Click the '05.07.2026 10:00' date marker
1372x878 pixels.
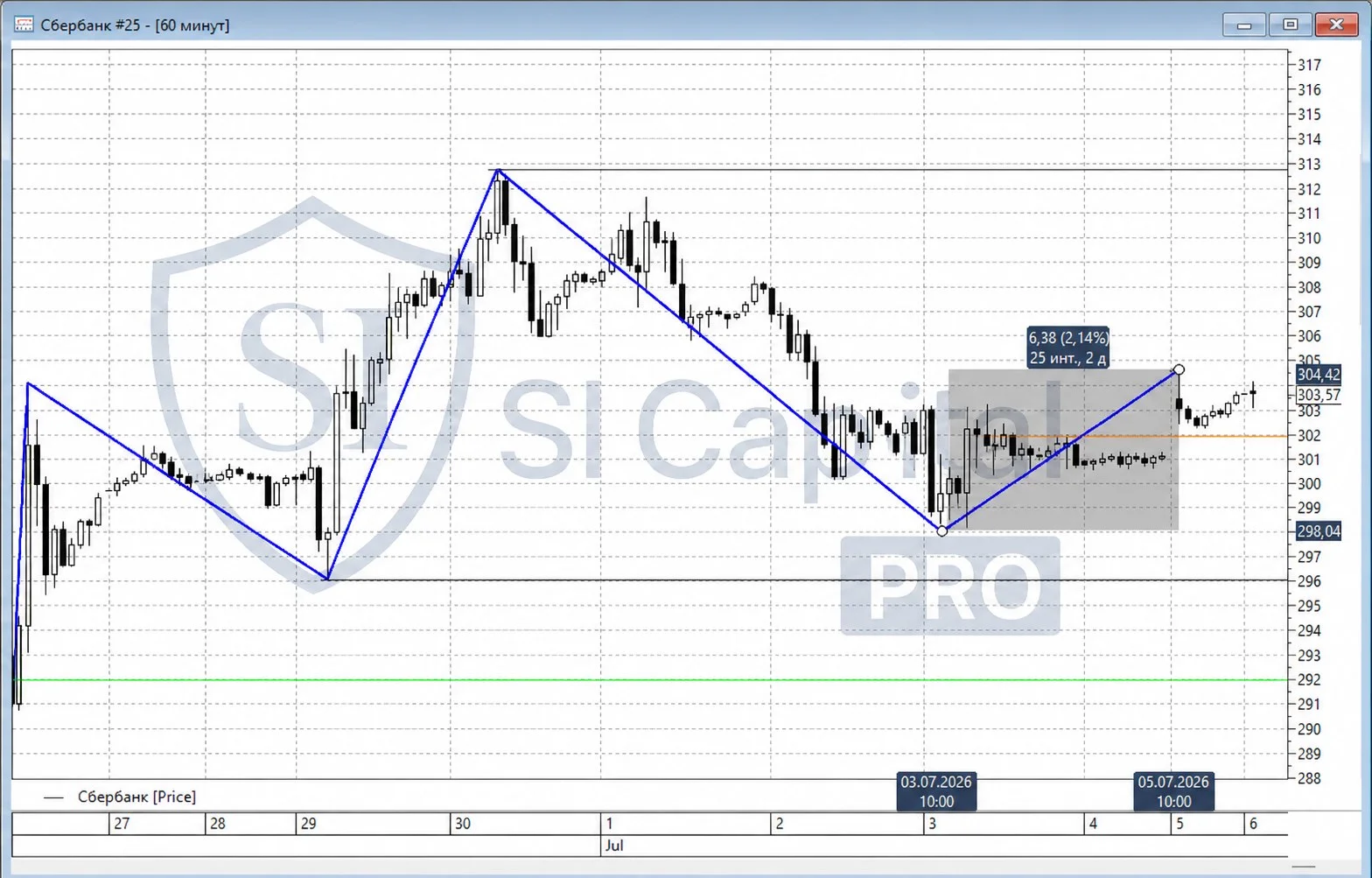[x=1173, y=791]
